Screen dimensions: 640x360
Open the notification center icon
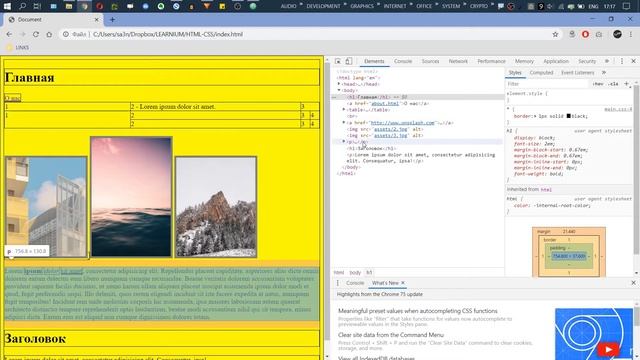(626, 6)
